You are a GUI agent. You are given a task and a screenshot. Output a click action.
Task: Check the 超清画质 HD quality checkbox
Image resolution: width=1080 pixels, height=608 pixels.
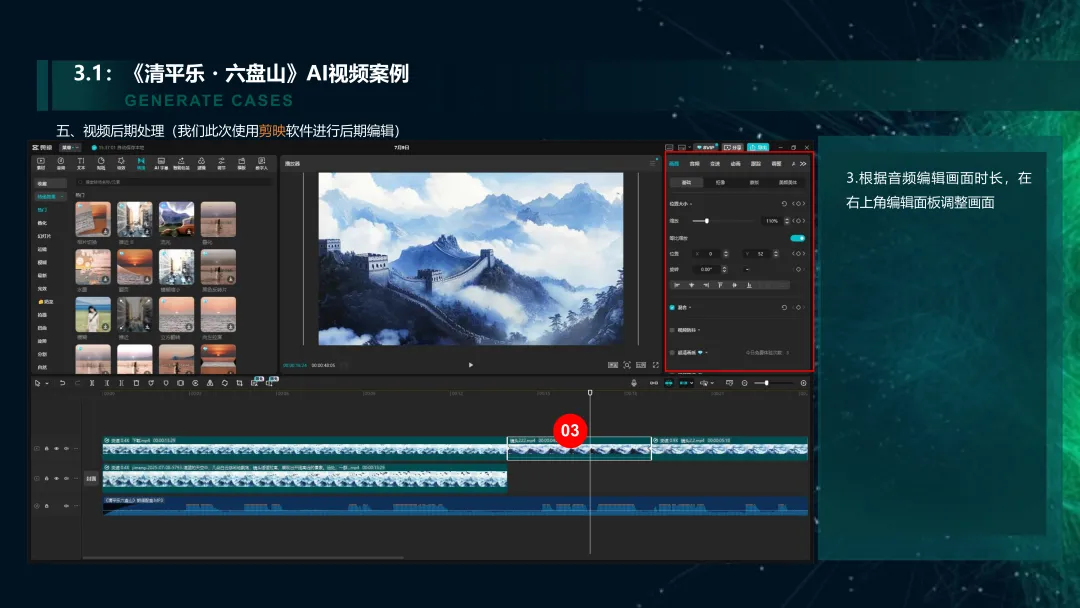(x=672, y=353)
